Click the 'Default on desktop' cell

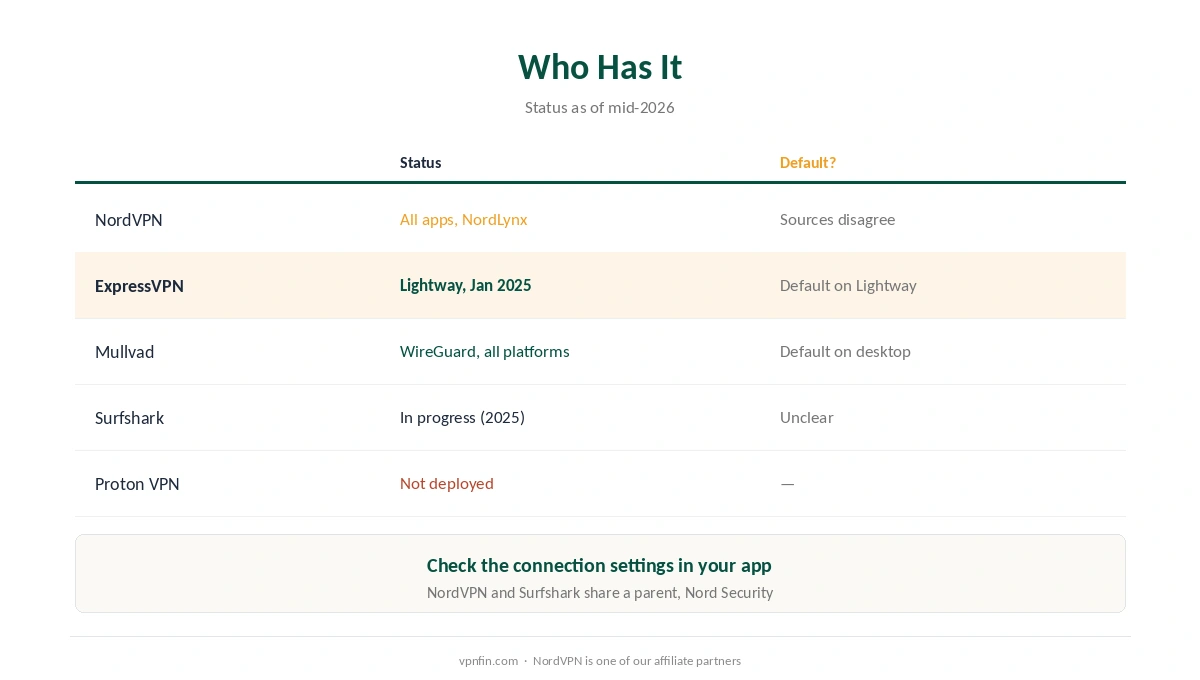tap(845, 351)
